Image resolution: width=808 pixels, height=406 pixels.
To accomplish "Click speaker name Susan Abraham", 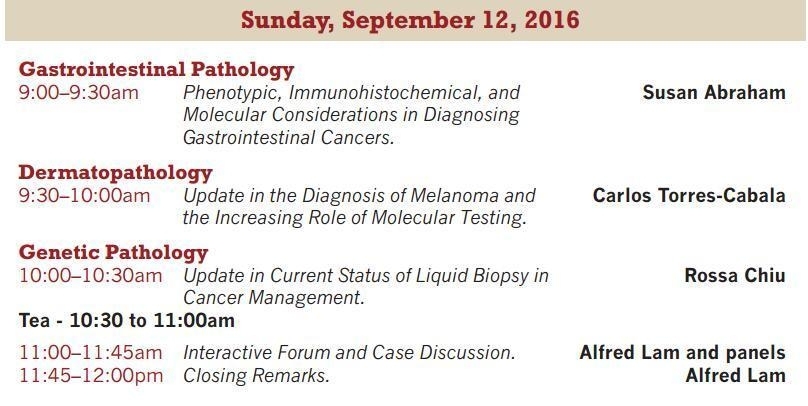I will pos(714,93).
